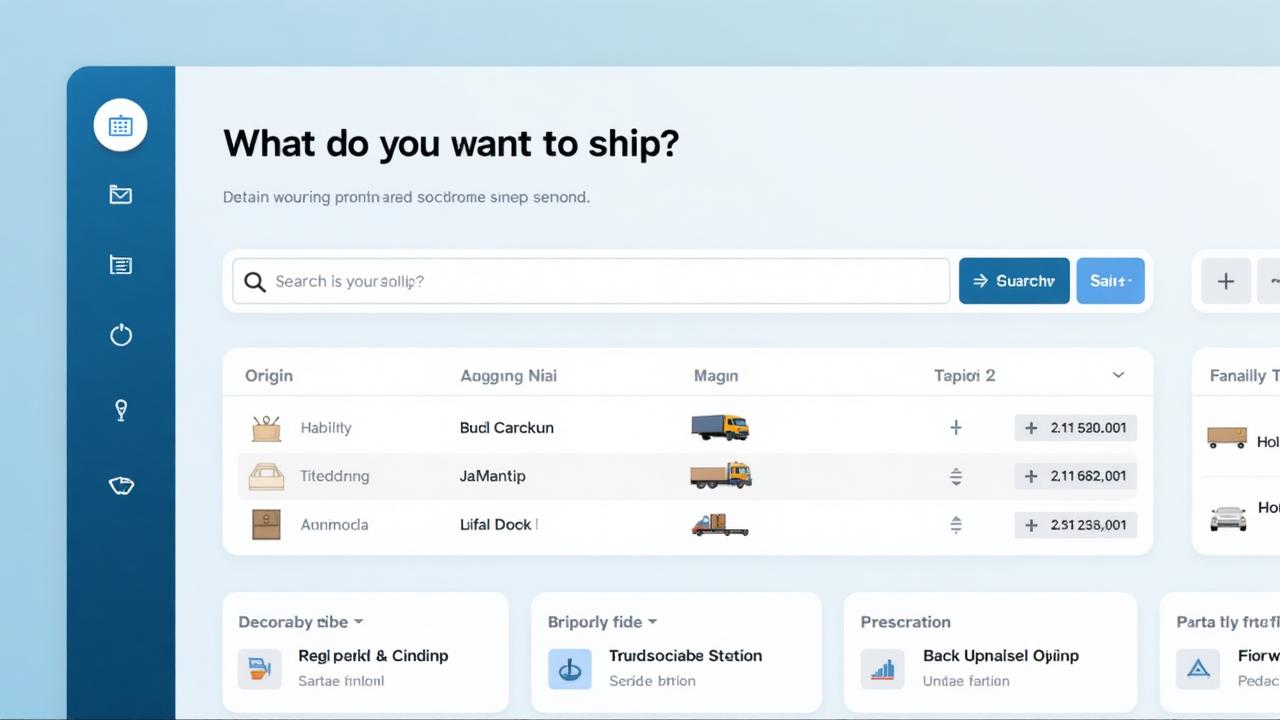Click Trudsociabe Stetion title
The width and height of the screenshot is (1280, 720).
(685, 656)
